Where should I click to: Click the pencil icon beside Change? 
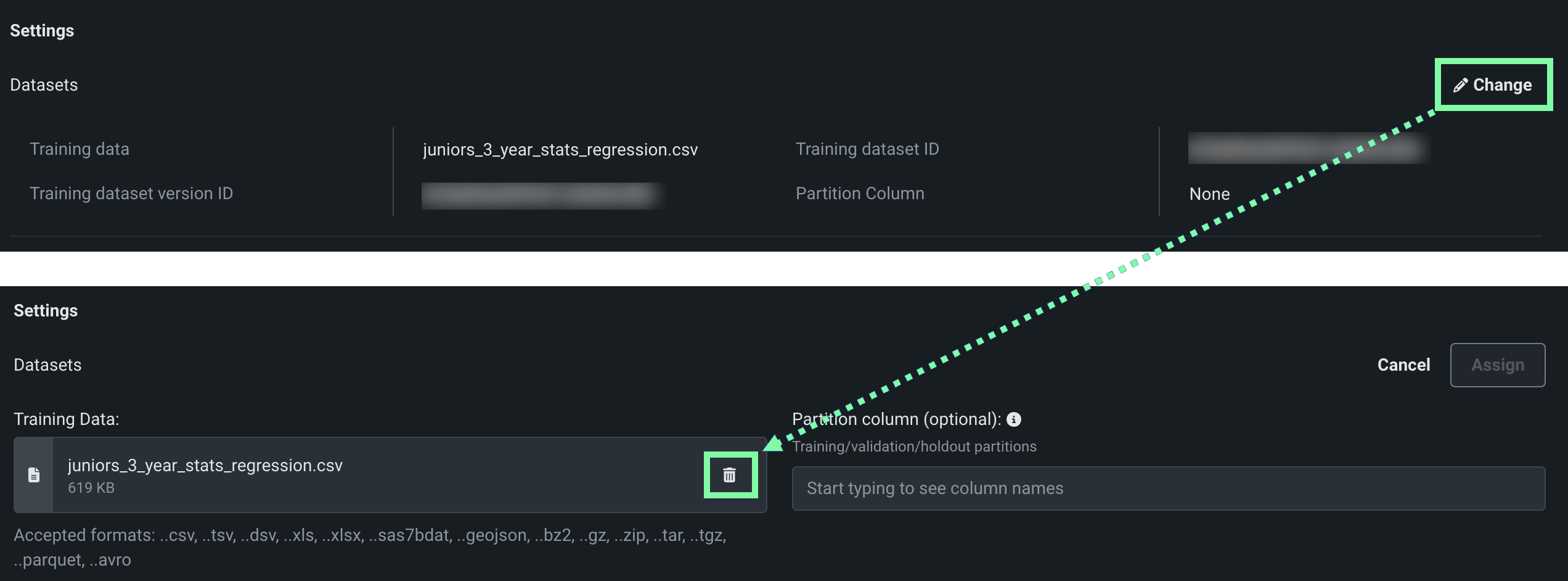click(1460, 85)
